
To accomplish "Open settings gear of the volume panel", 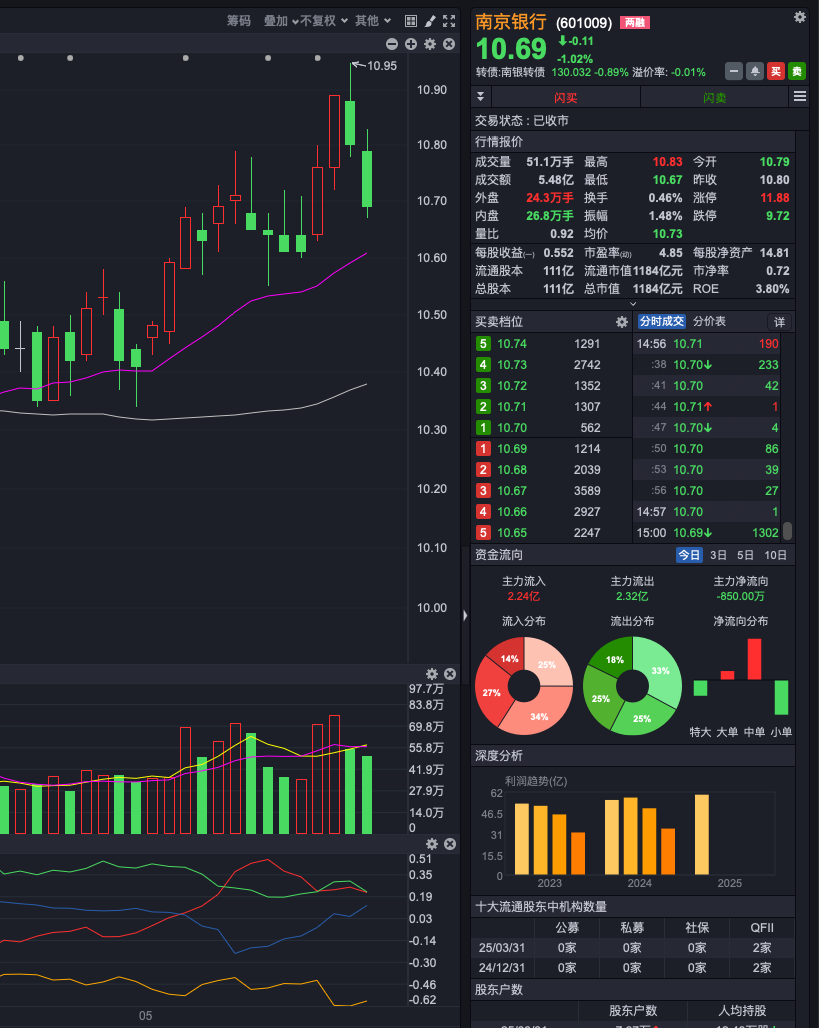I will click(x=432, y=674).
